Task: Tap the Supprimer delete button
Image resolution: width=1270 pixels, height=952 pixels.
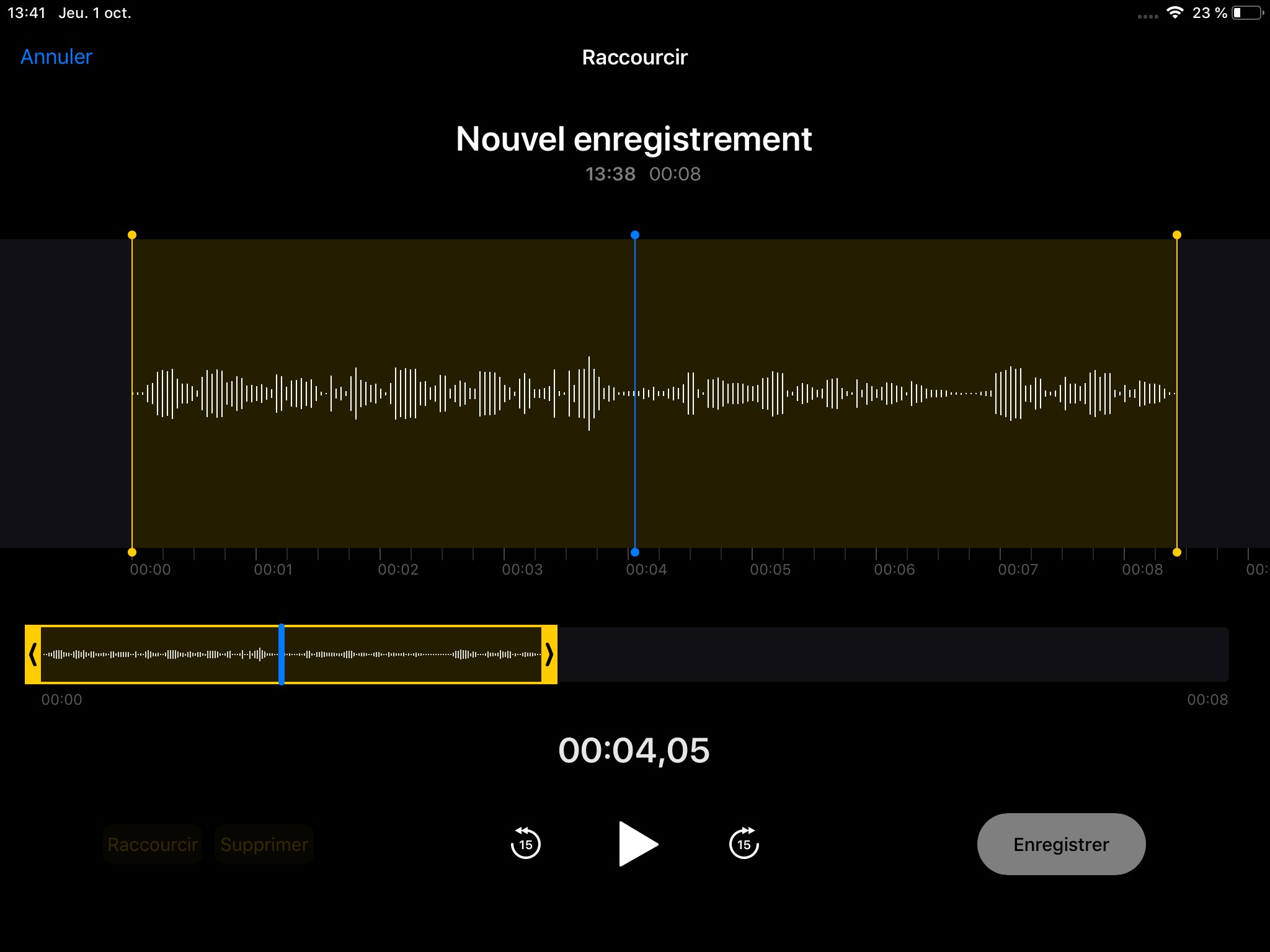Action: click(264, 844)
